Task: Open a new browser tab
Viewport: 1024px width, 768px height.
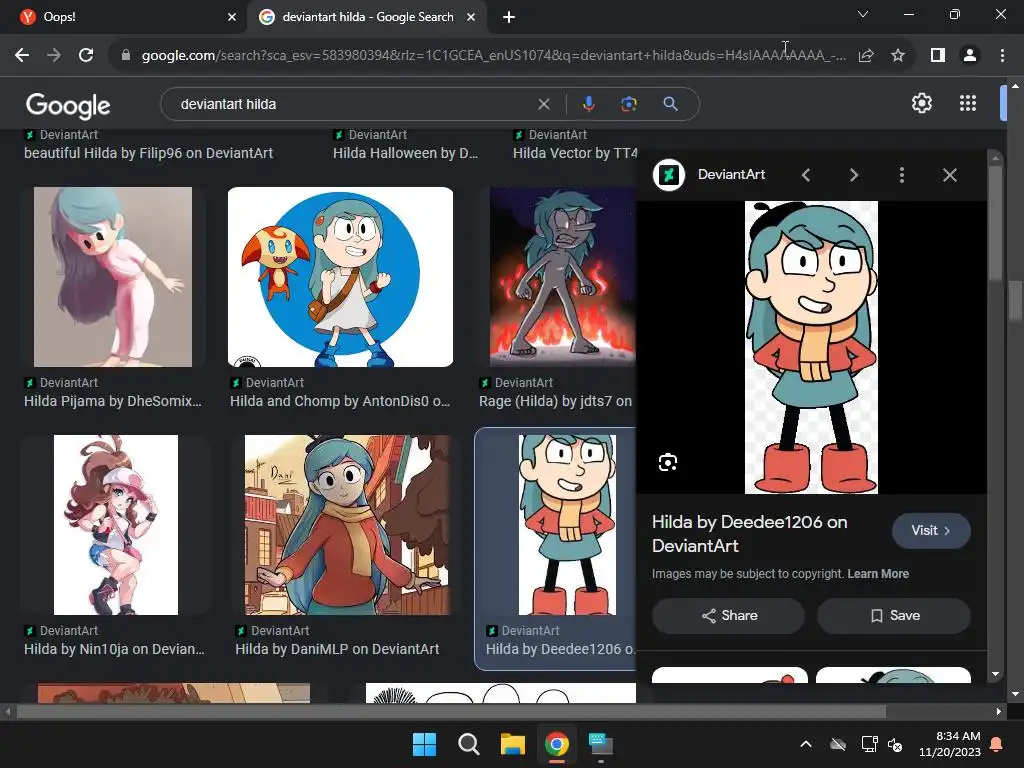Action: pyautogui.click(x=509, y=17)
